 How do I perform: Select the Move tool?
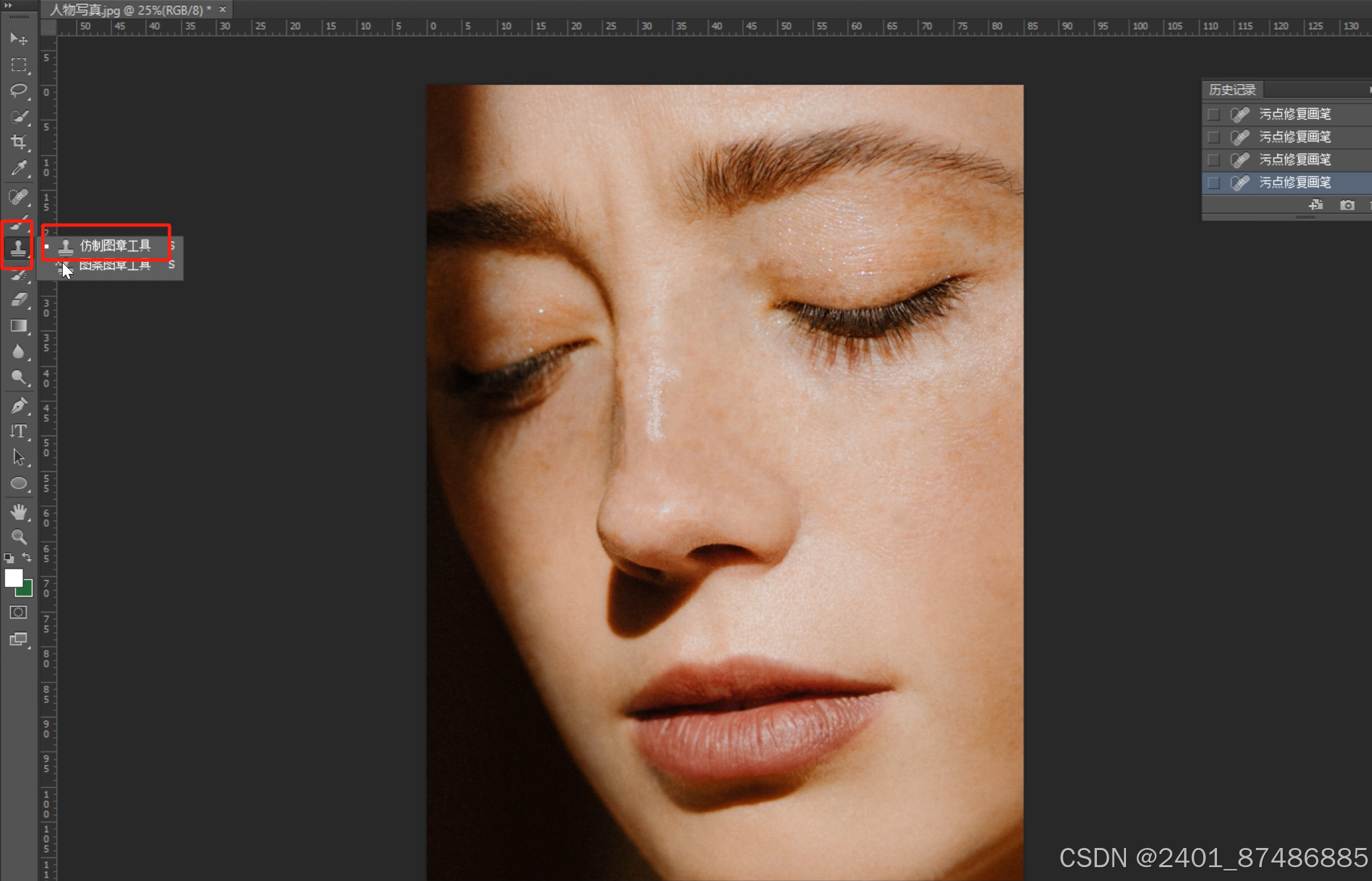[x=18, y=39]
